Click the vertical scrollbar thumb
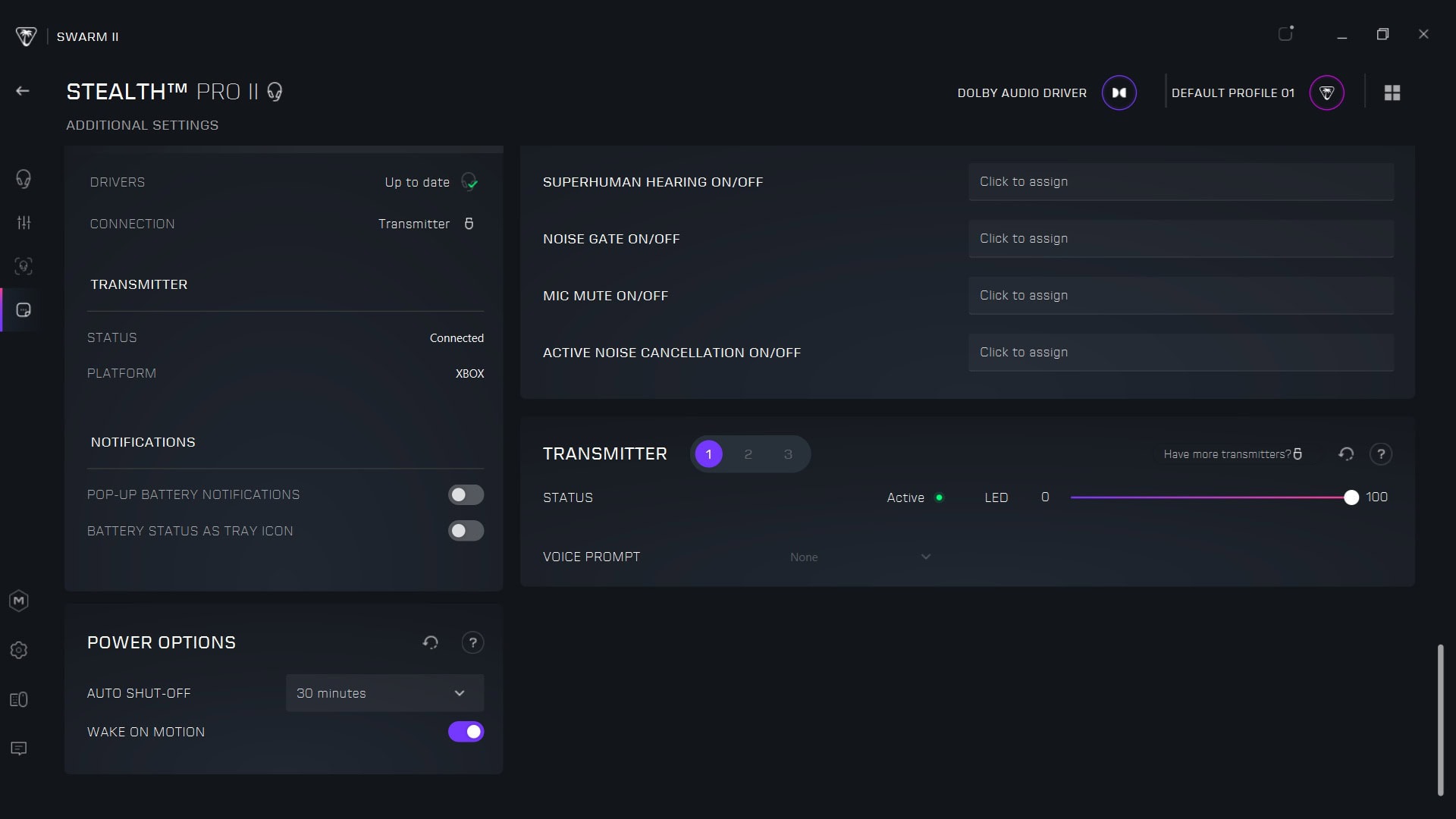The width and height of the screenshot is (1456, 819). coord(1440,720)
